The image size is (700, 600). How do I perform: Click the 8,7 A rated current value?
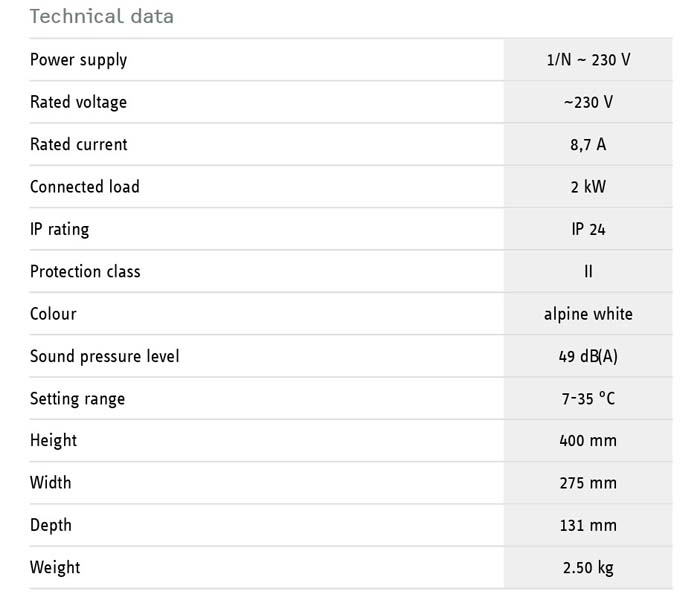588,145
